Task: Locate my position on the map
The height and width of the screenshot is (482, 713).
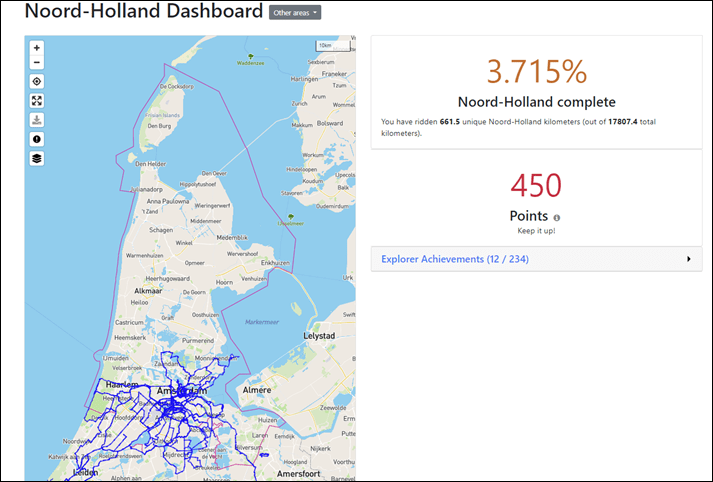Action: click(37, 81)
